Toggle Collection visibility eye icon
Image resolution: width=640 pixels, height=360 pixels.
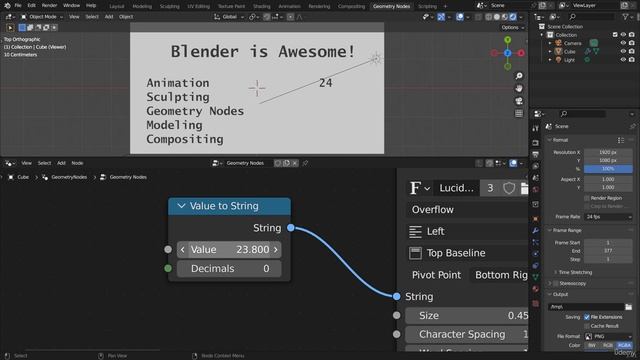[623, 35]
